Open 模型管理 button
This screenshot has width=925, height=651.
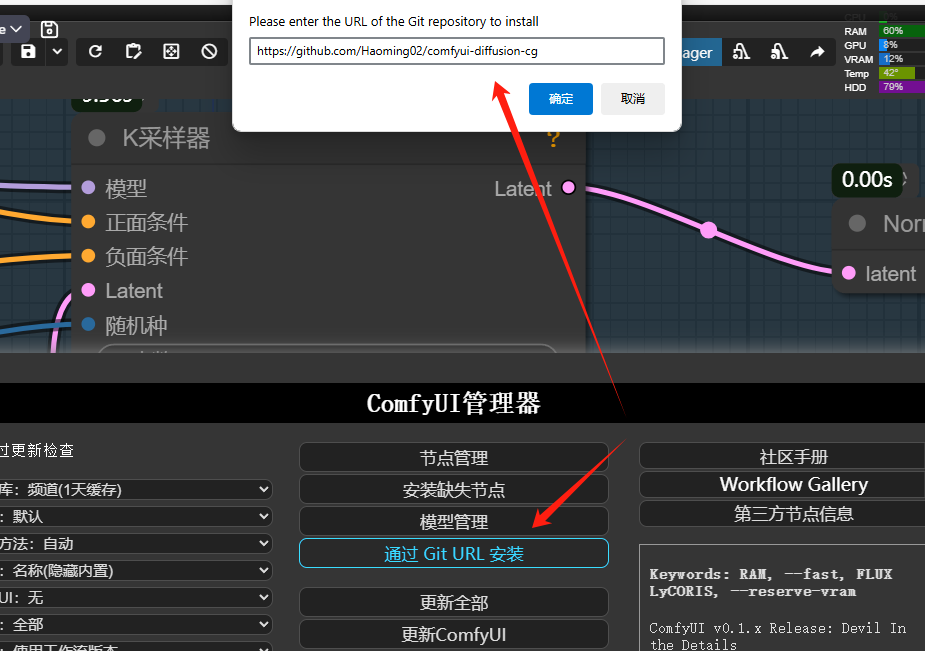point(454,521)
